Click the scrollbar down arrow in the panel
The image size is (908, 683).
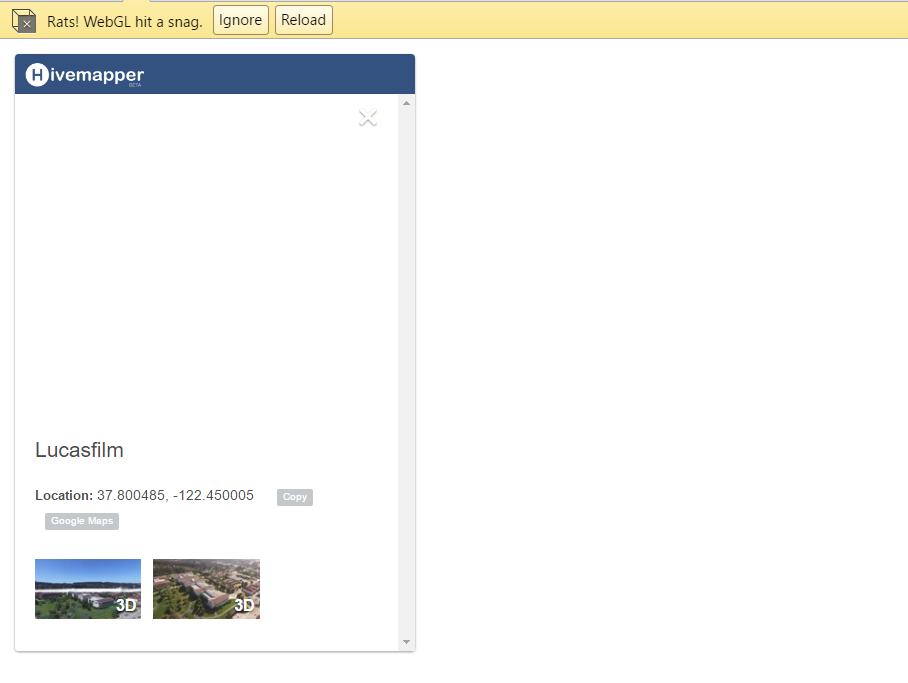click(x=407, y=642)
